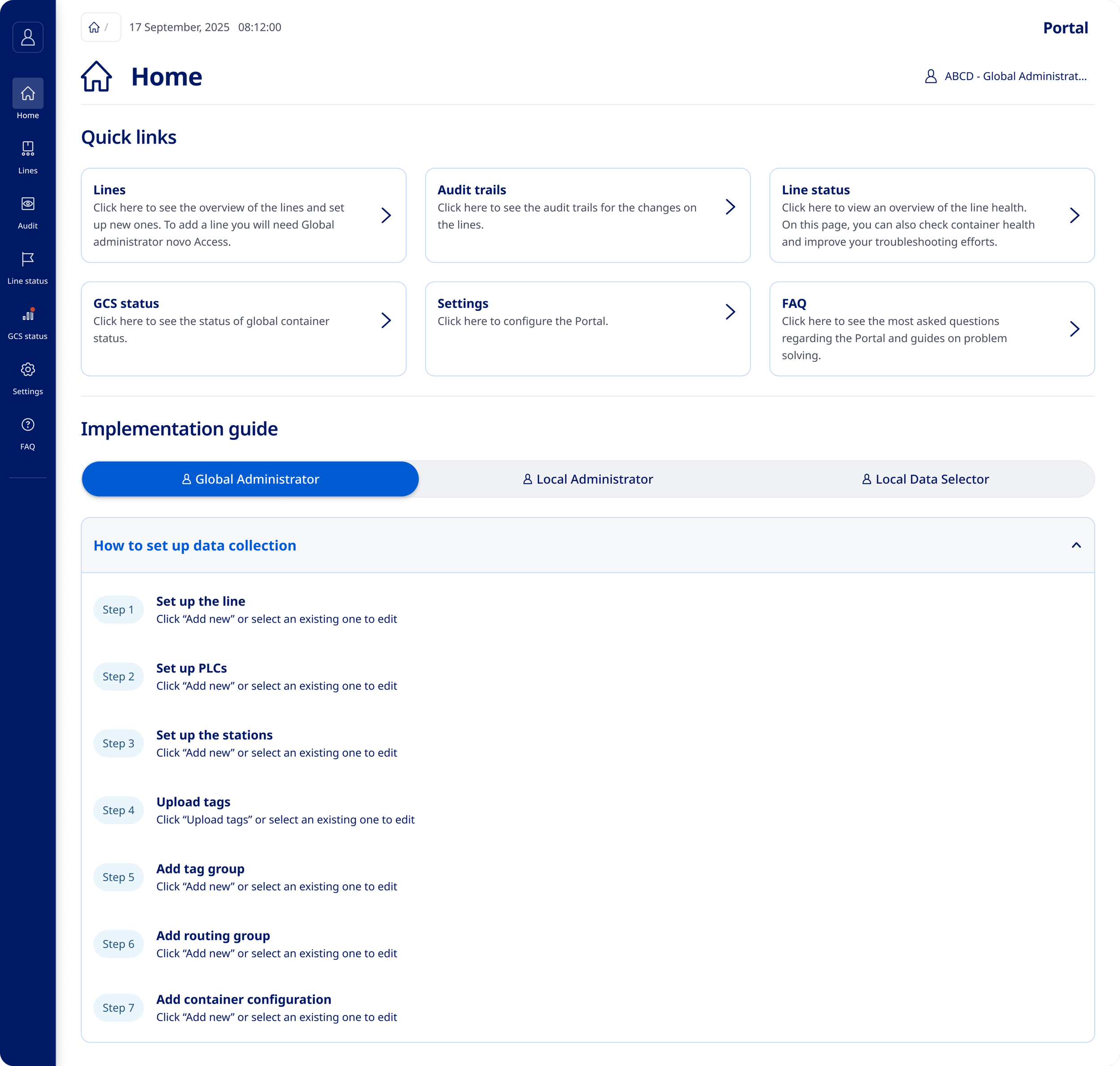Open the Lines page from sidebar icon
The image size is (1120, 1066).
(x=28, y=149)
